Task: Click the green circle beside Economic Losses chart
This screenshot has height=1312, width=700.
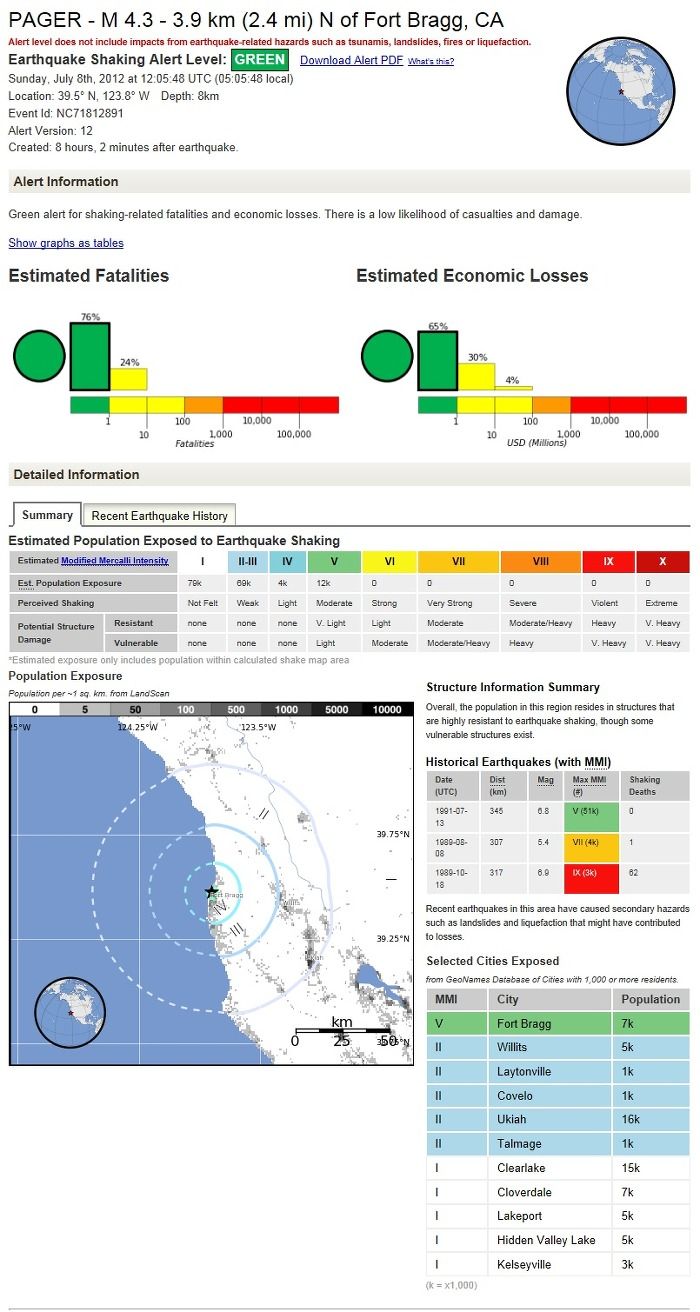Action: (386, 356)
